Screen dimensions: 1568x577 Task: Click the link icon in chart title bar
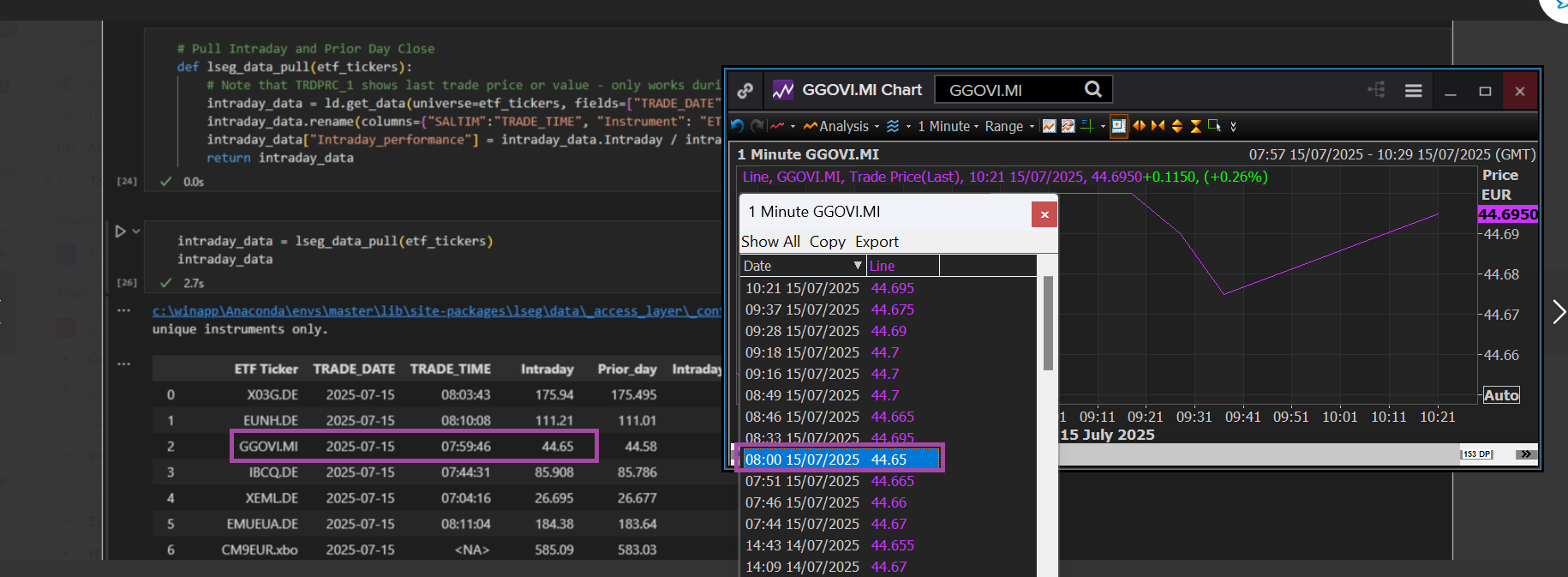point(745,90)
